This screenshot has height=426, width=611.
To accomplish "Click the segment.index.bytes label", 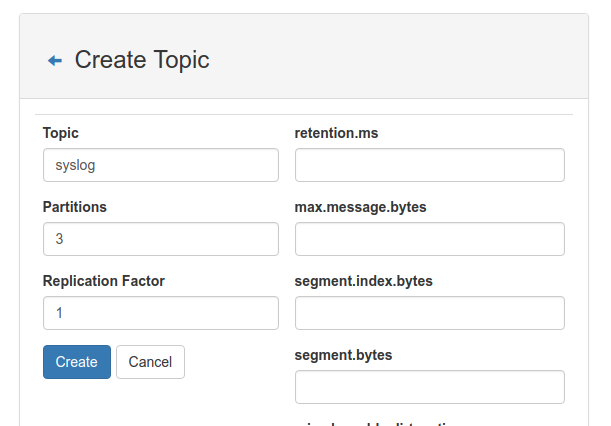I will [364, 281].
